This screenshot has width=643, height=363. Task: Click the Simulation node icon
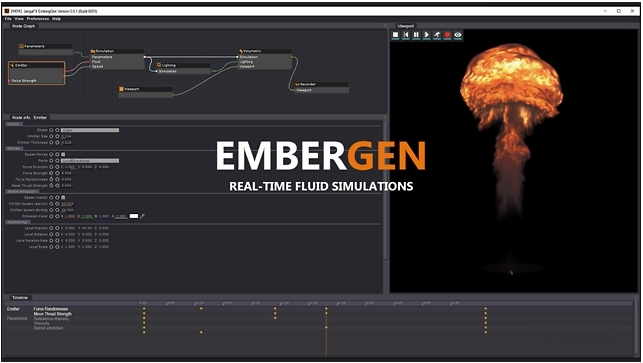click(x=93, y=51)
